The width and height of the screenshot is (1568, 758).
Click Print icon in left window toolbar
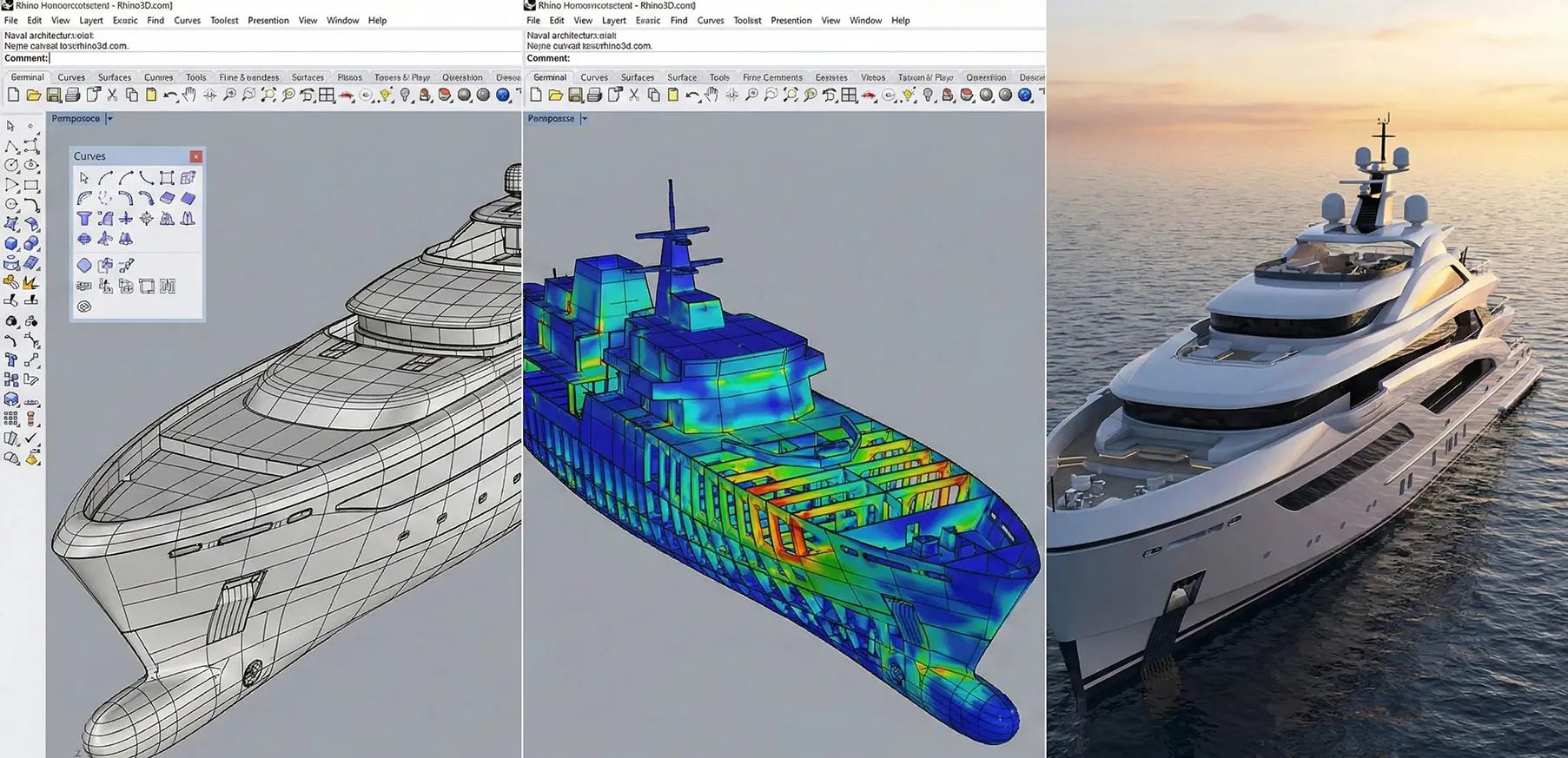coord(73,96)
